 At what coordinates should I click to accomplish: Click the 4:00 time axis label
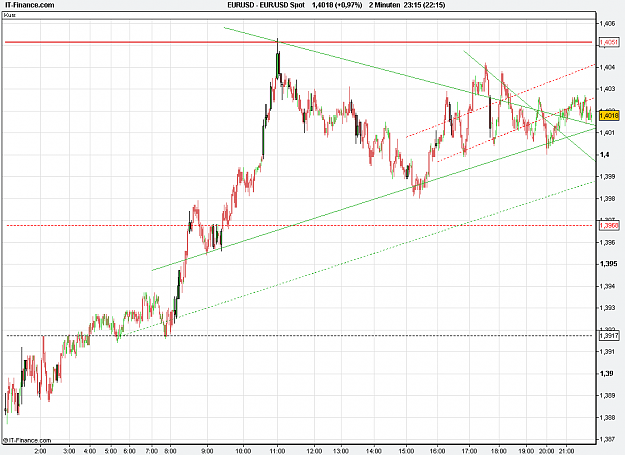click(90, 451)
